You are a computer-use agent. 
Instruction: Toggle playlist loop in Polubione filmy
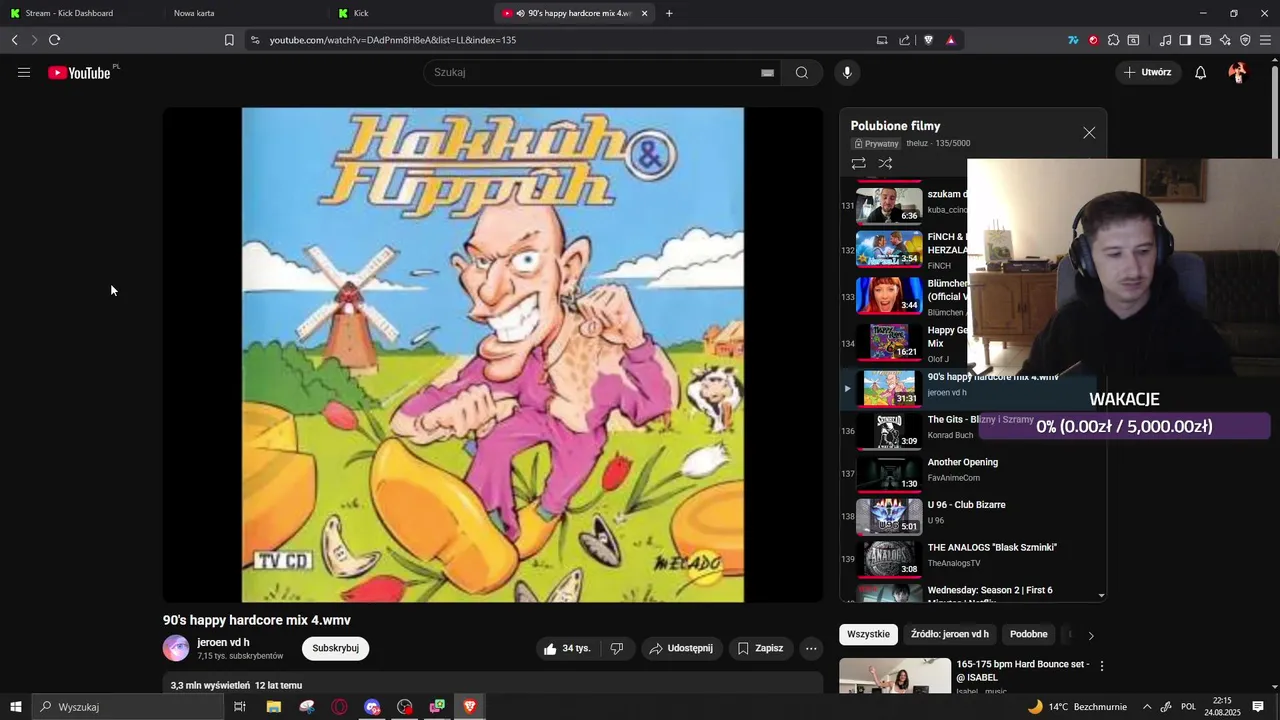click(x=858, y=163)
